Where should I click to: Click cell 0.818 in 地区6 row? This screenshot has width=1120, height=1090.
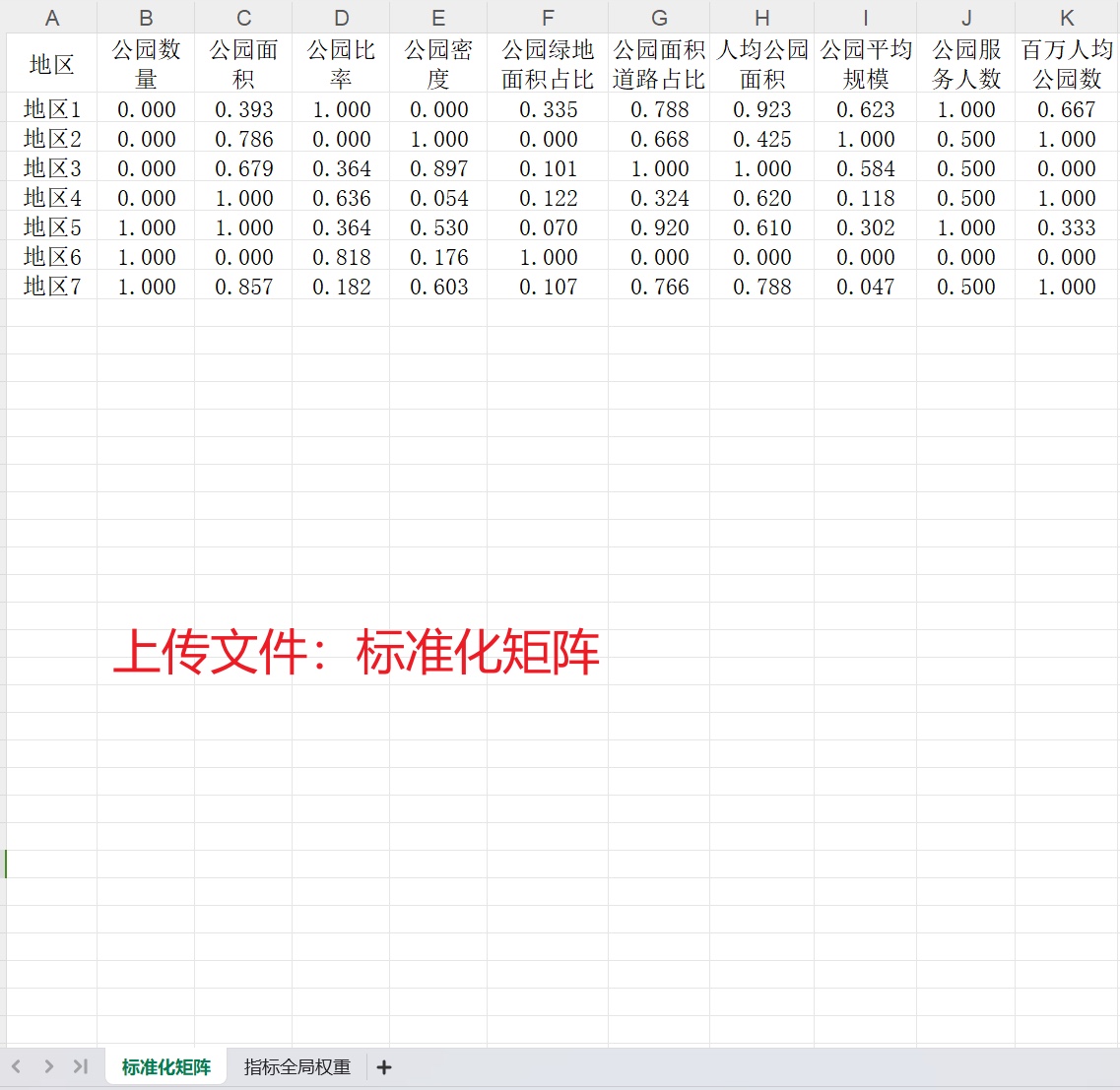tap(341, 257)
